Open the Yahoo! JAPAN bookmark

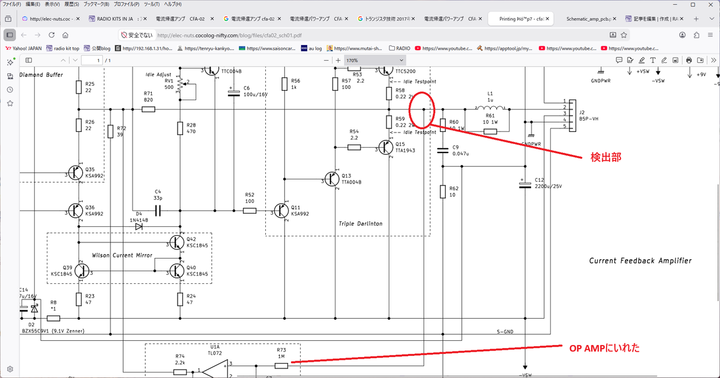23,48
